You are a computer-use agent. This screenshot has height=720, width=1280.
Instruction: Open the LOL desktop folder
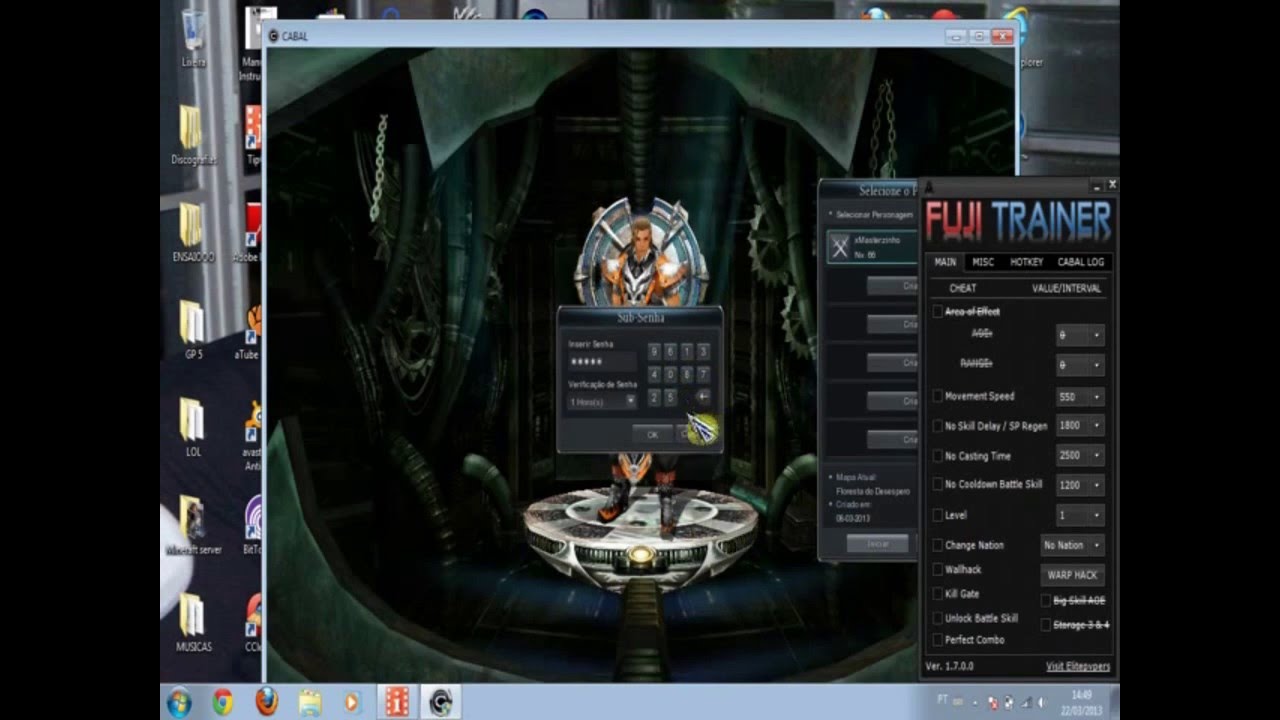(x=192, y=427)
